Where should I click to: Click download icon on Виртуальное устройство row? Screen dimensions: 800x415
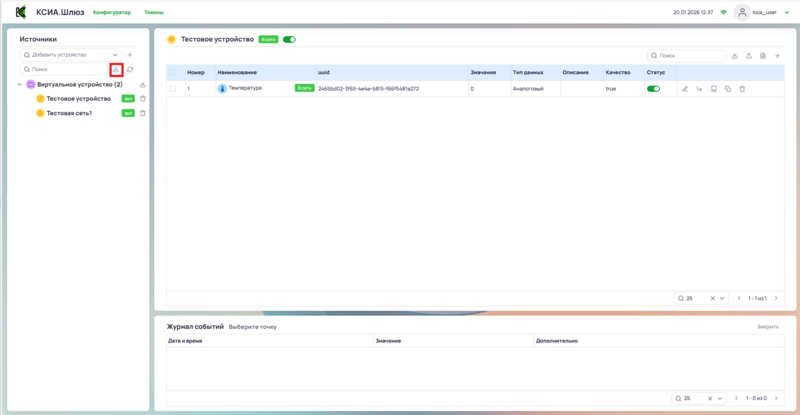tap(142, 85)
